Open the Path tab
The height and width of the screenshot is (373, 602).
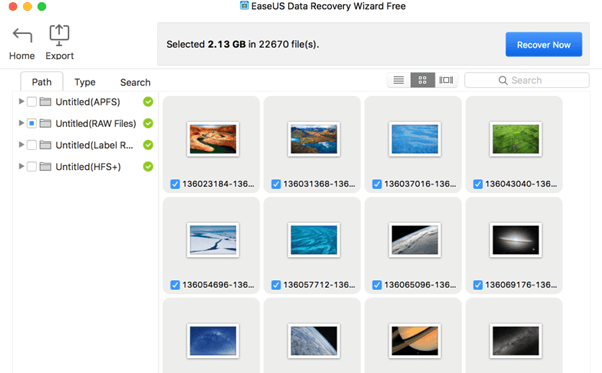pos(41,82)
